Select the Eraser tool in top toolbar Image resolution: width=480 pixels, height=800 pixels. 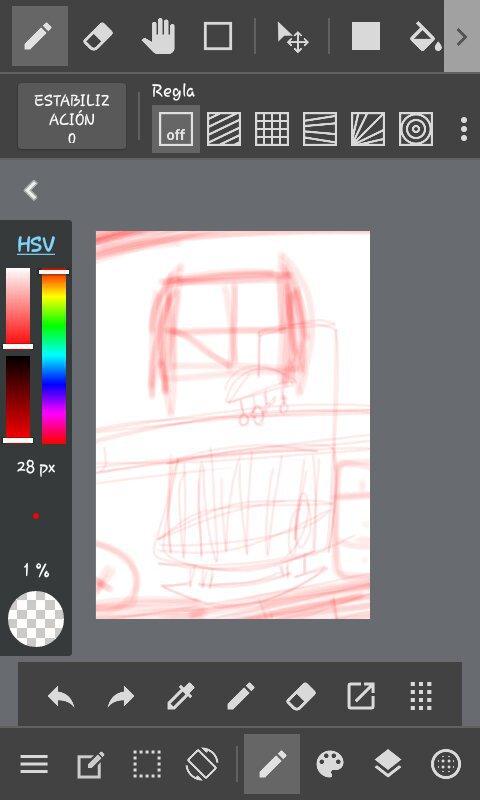pos(97,36)
